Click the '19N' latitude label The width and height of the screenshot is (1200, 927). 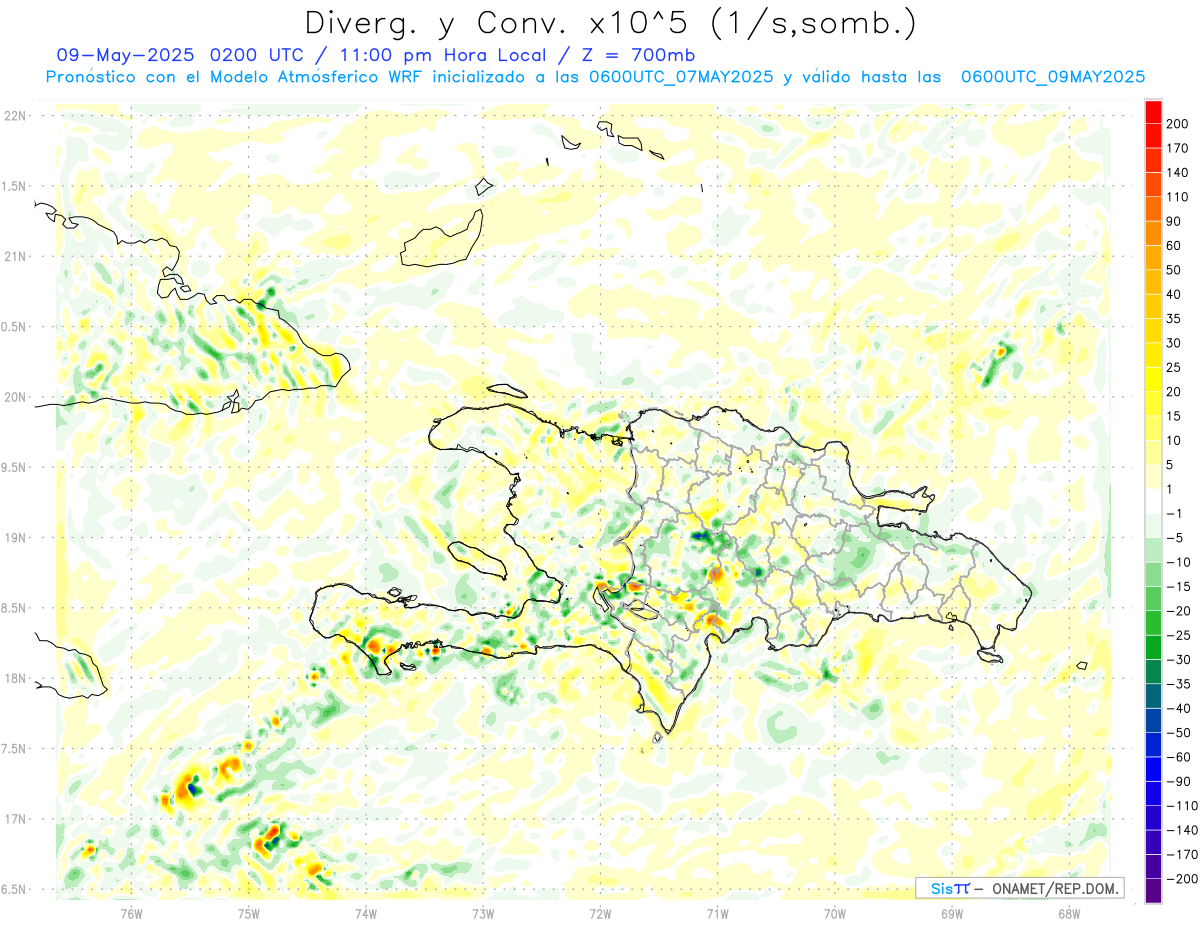pyautogui.click(x=15, y=538)
